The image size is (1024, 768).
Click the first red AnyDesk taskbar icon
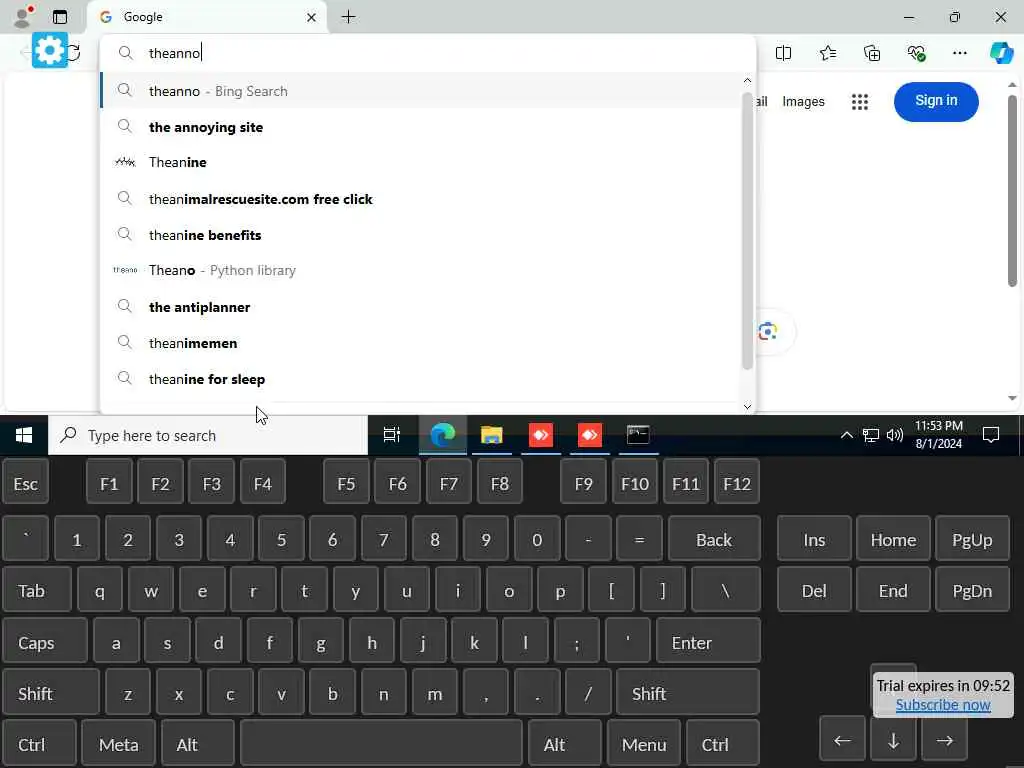pyautogui.click(x=541, y=435)
